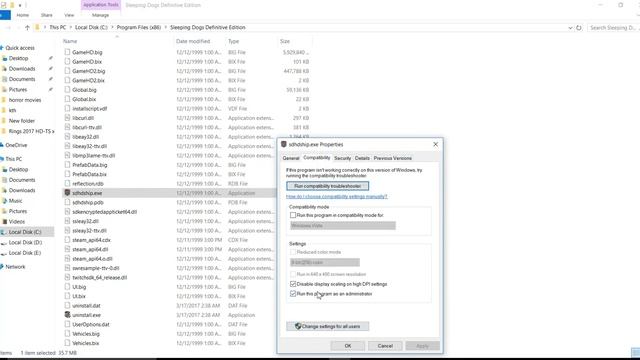Click the Videos icon in sidebar

tap(5, 222)
